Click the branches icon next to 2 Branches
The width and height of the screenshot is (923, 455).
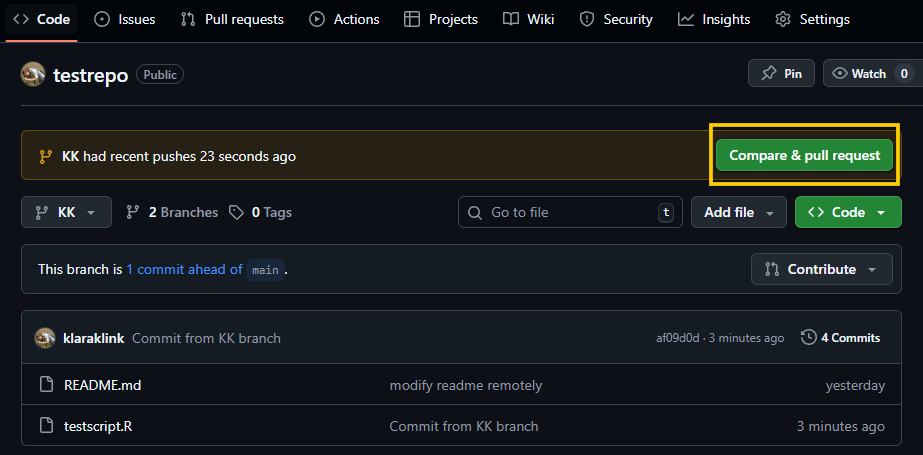[132, 212]
